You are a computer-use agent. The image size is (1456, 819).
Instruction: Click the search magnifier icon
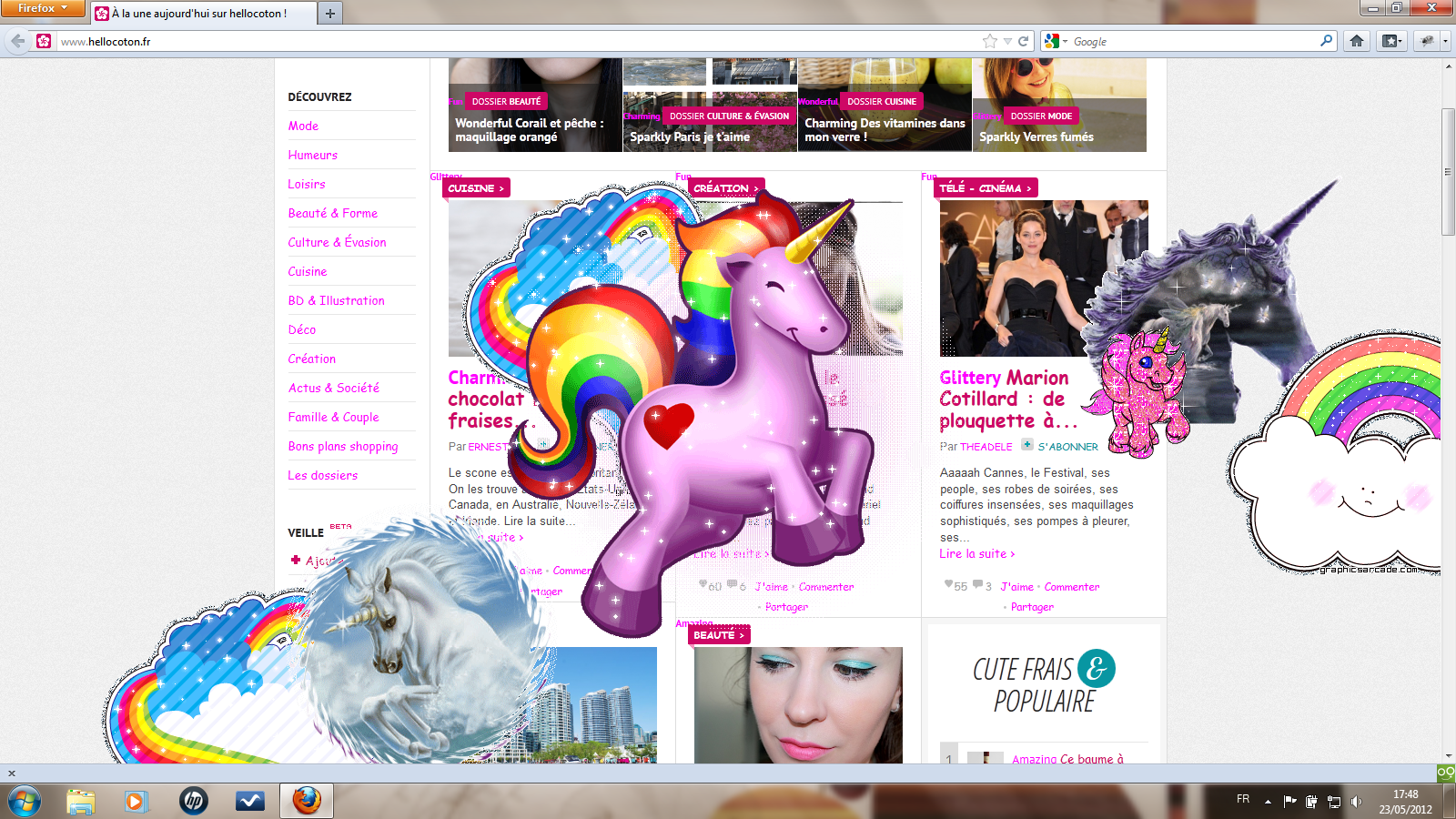[1326, 40]
